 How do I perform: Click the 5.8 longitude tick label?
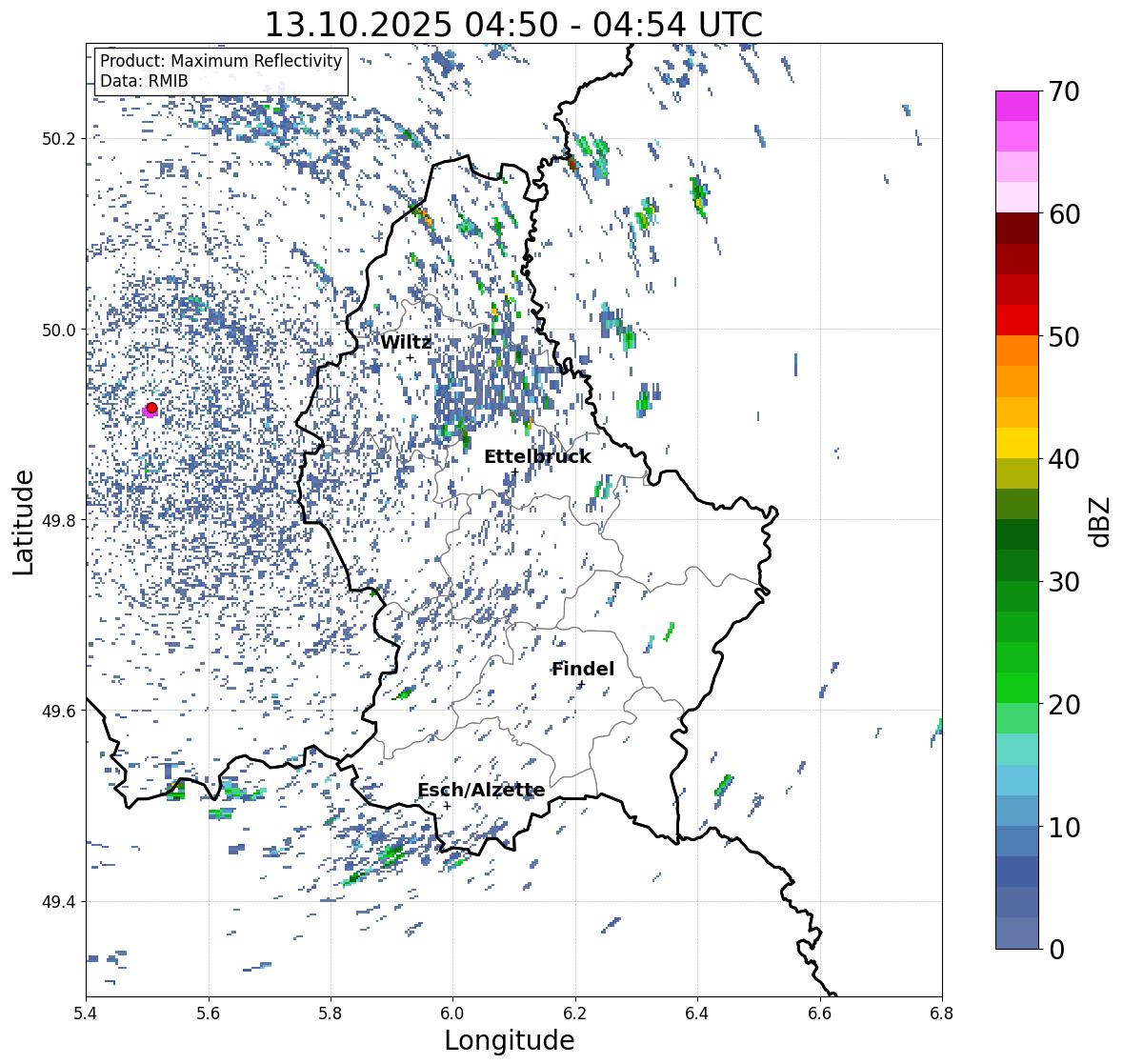(x=331, y=1014)
